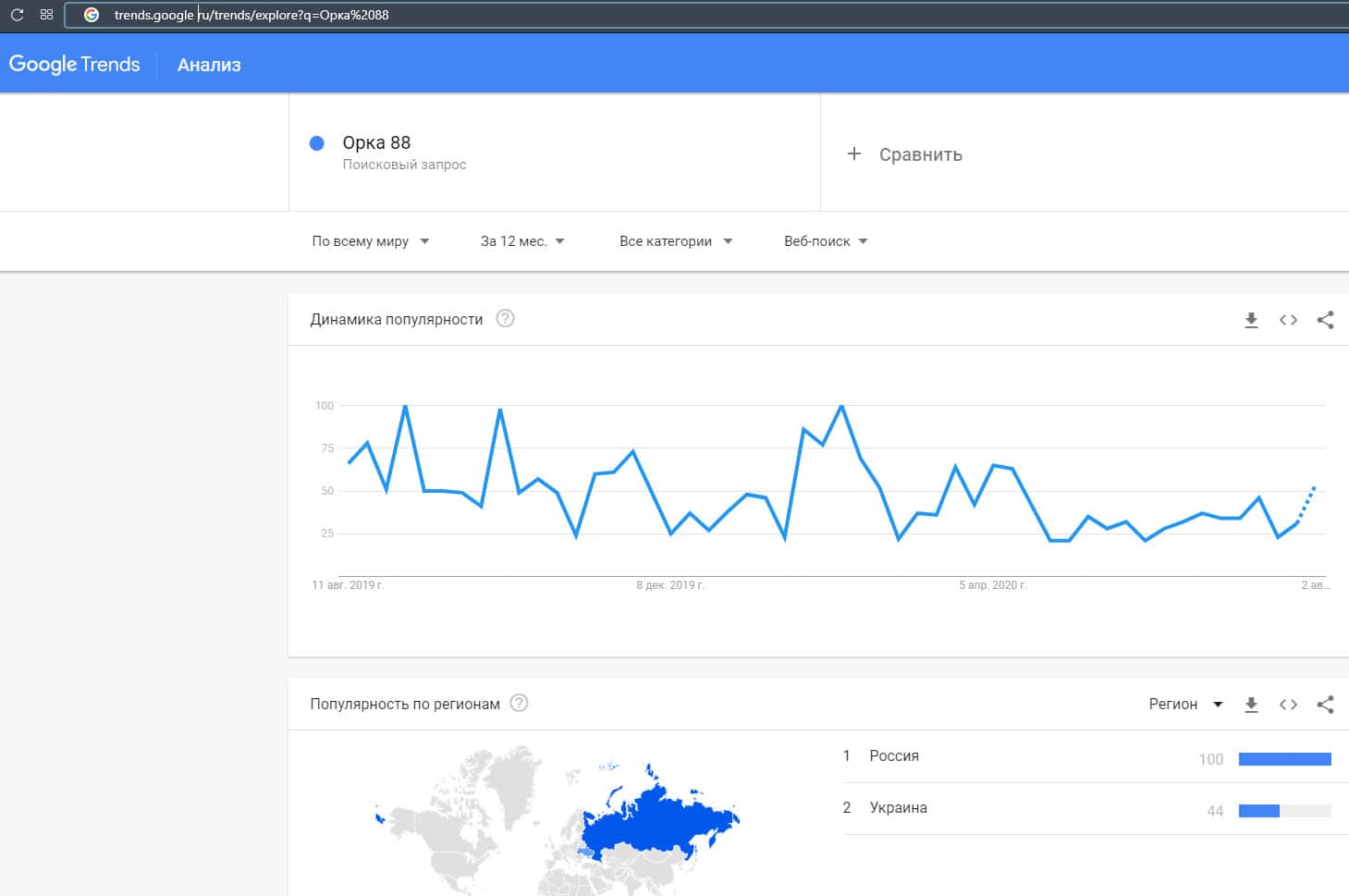Click the browser reload icon
Viewport: 1349px width, 896px height.
[17, 15]
